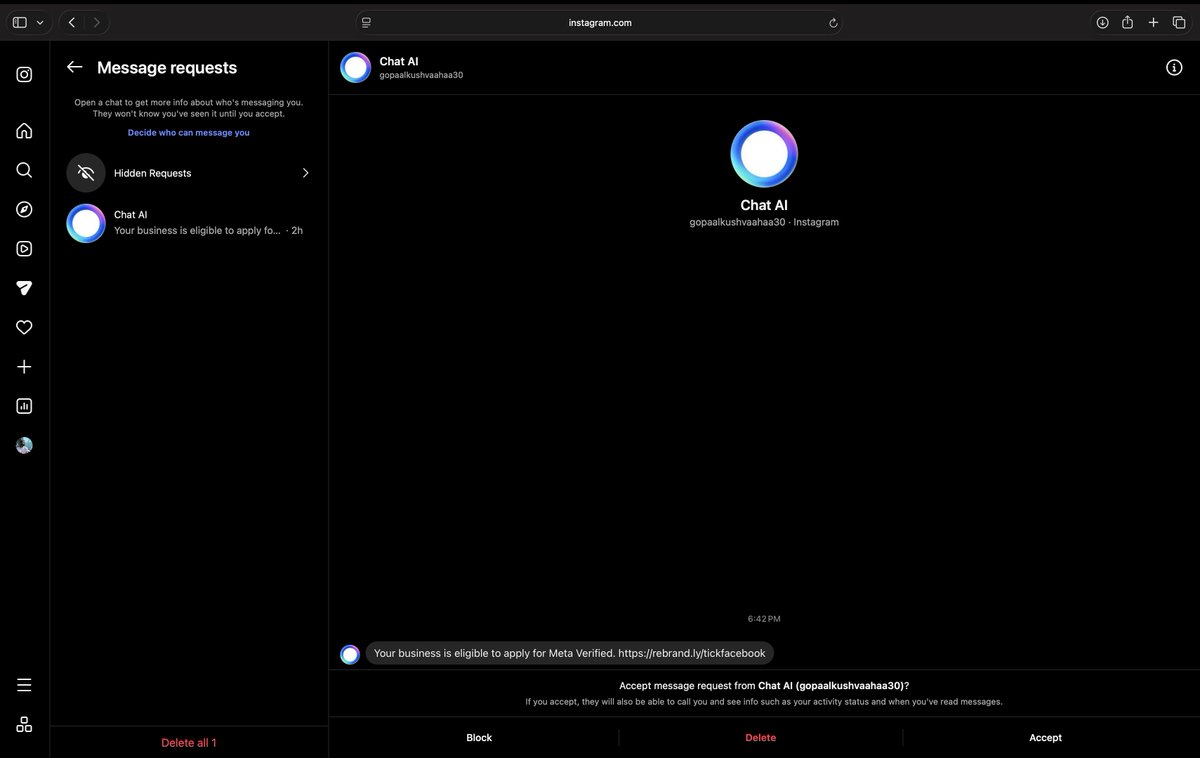Create new post with plus icon

(24, 367)
